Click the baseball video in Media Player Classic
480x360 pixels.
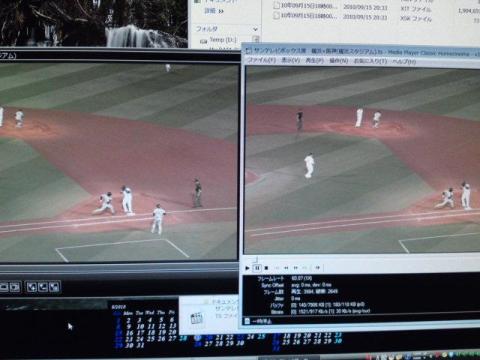click(x=362, y=160)
